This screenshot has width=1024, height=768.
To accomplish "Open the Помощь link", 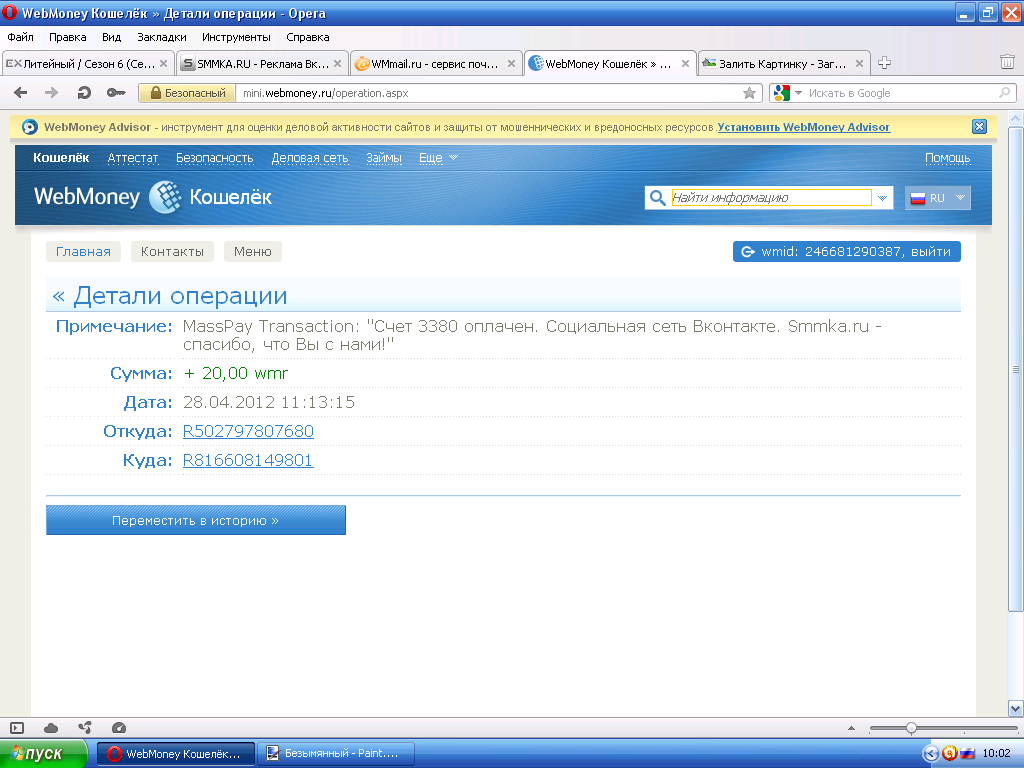I will (948, 157).
